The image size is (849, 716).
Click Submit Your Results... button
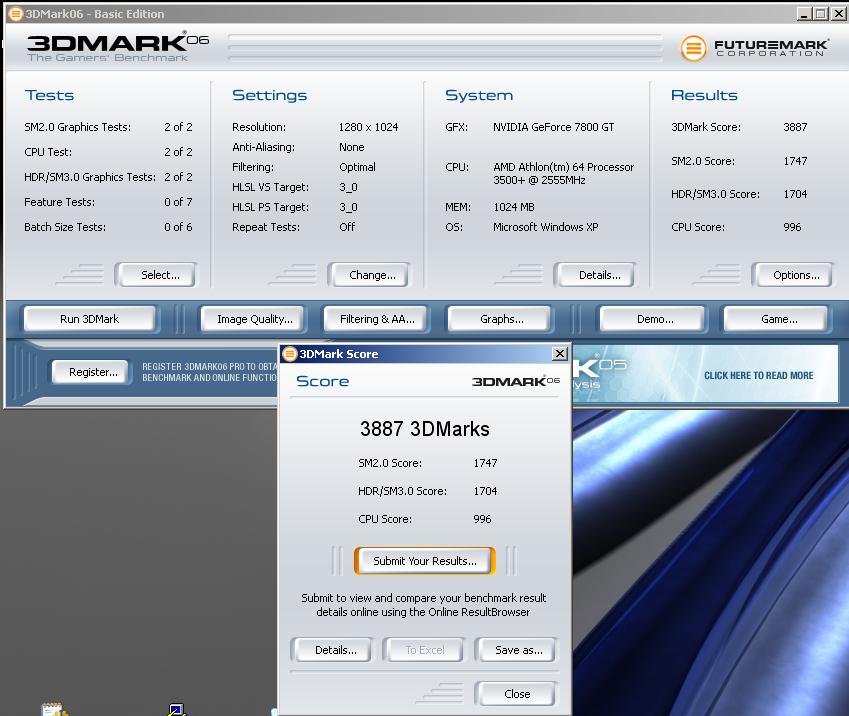tap(425, 561)
